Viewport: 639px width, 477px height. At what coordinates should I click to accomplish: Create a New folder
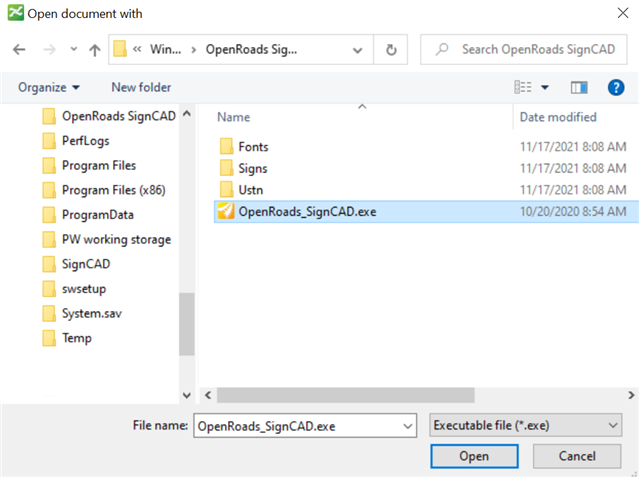point(141,87)
